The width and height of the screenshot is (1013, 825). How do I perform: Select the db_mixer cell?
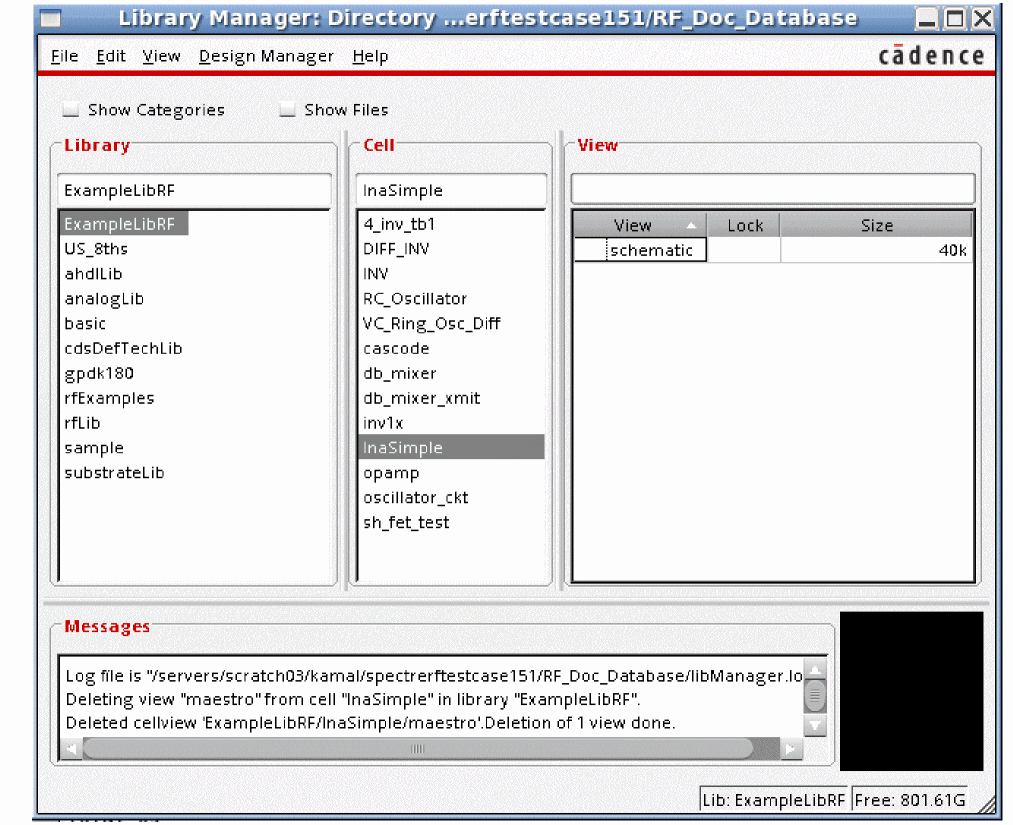pos(399,373)
